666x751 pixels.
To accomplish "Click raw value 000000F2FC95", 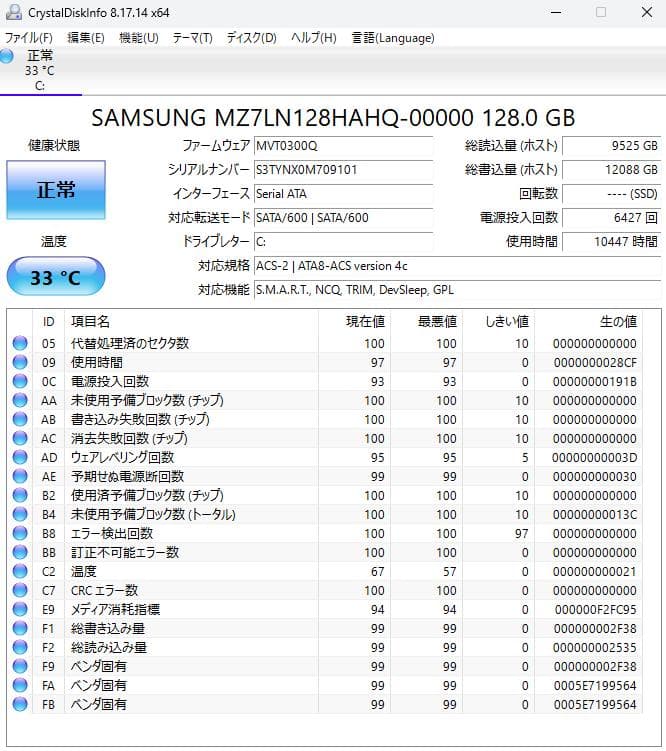I will tap(596, 609).
